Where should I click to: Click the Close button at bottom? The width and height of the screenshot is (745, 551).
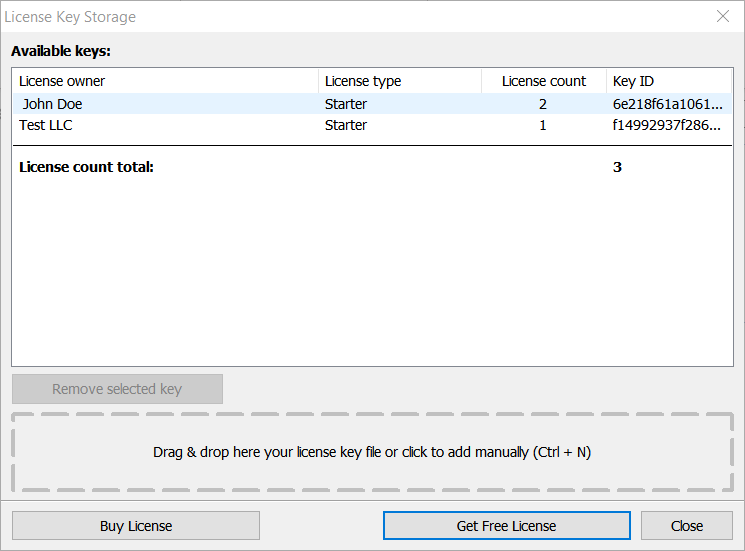[x=687, y=526]
